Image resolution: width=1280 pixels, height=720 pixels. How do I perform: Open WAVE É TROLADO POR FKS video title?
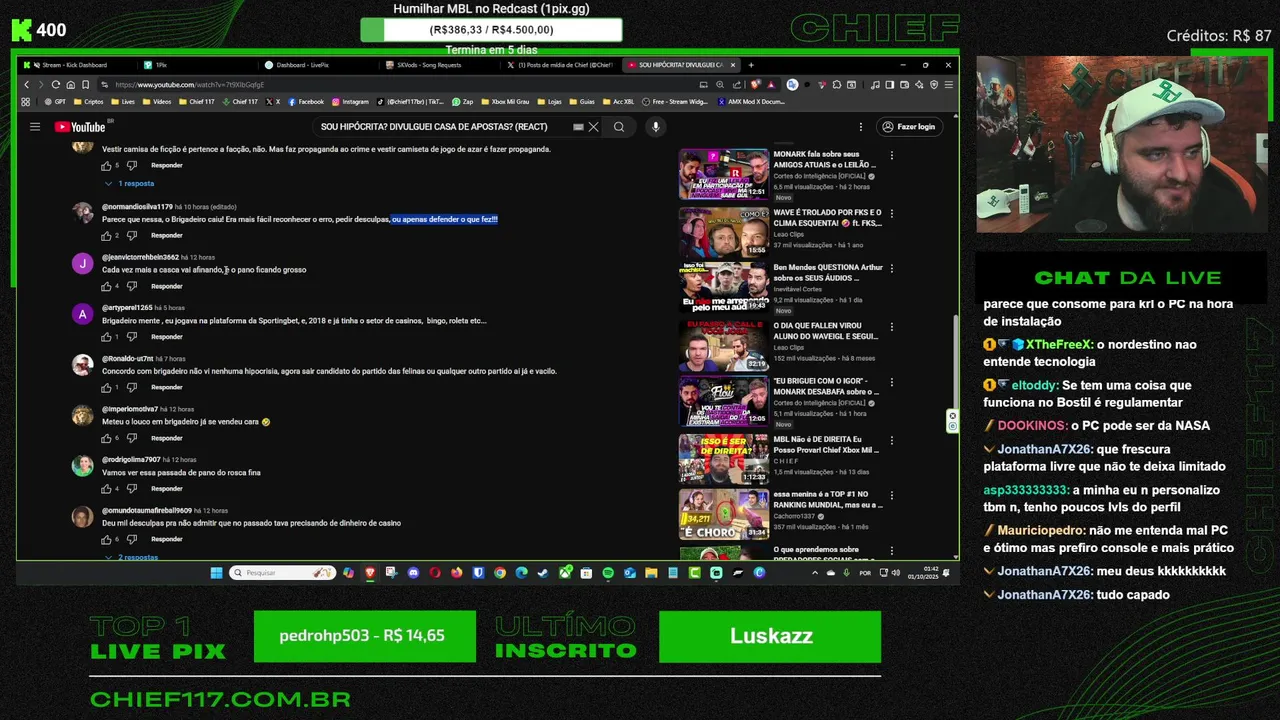click(827, 218)
